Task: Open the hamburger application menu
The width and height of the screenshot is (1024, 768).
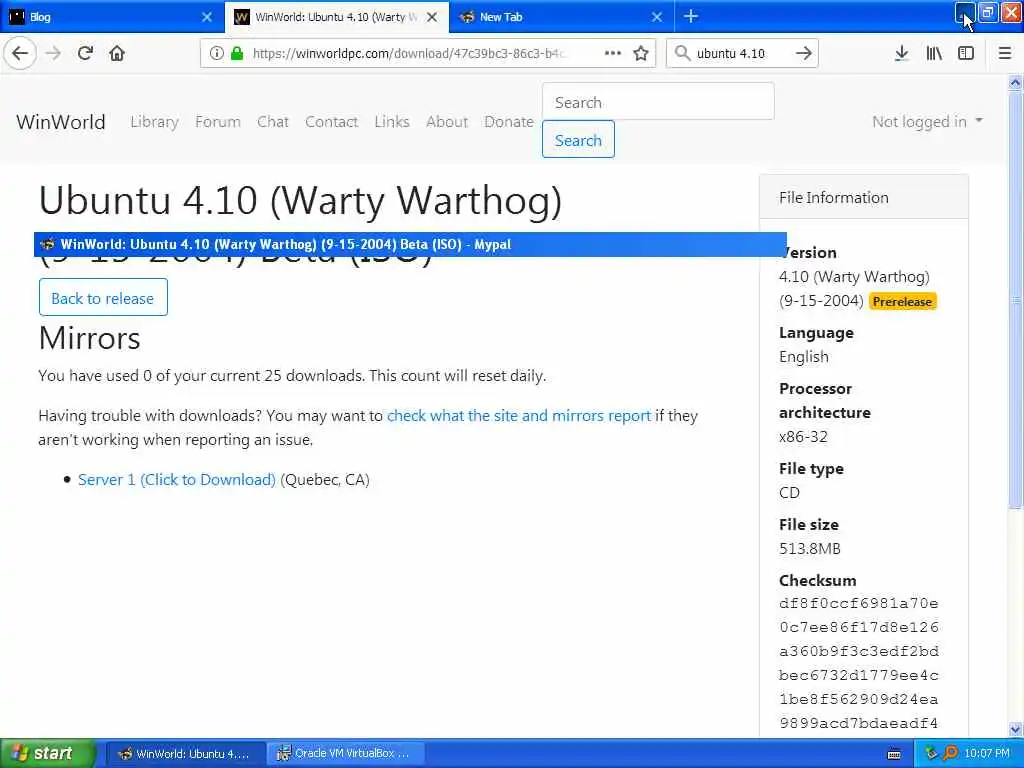Action: pyautogui.click(x=1005, y=53)
